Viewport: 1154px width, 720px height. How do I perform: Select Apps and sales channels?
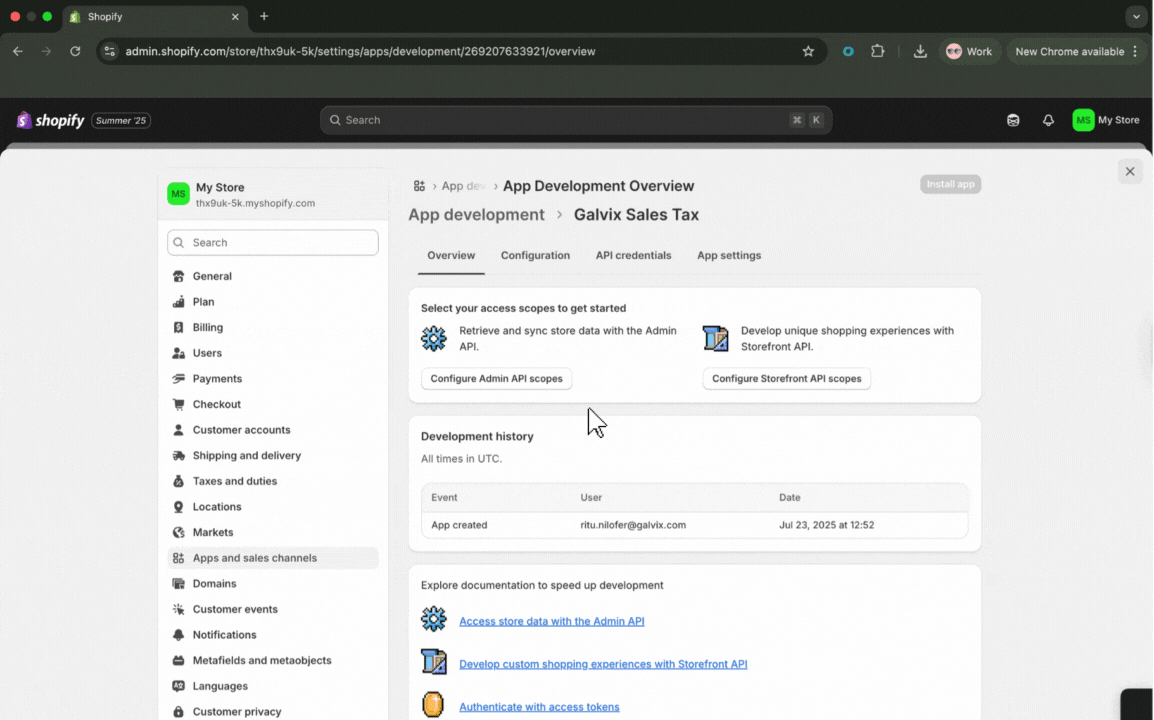click(272, 558)
